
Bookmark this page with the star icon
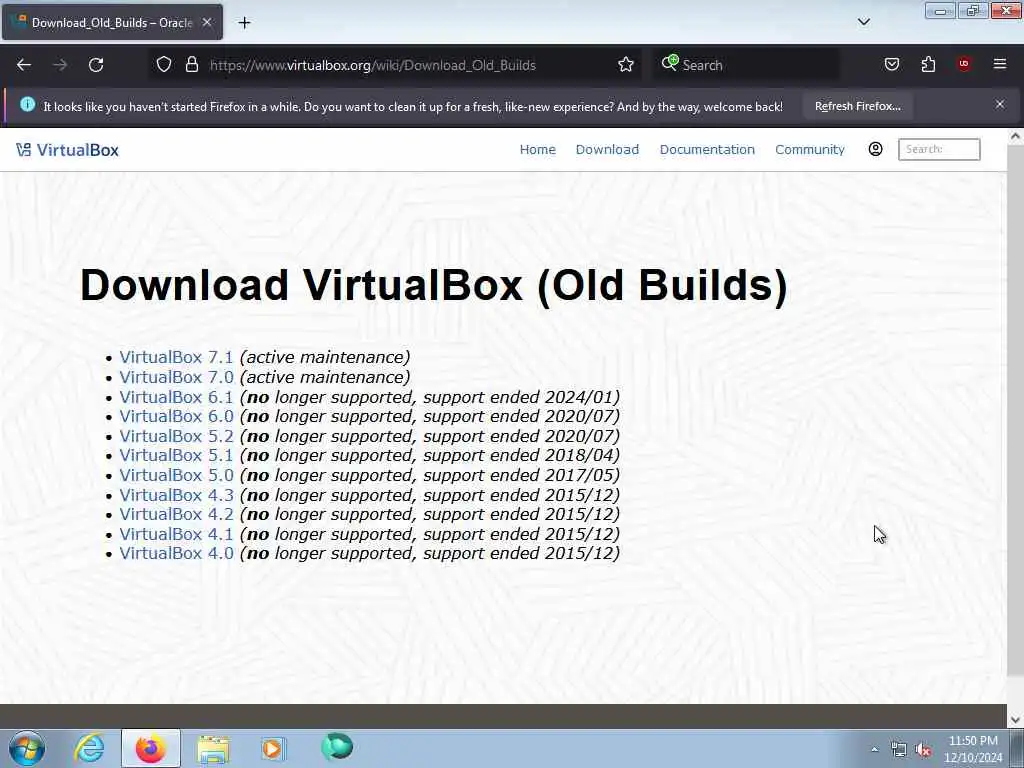pyautogui.click(x=626, y=65)
